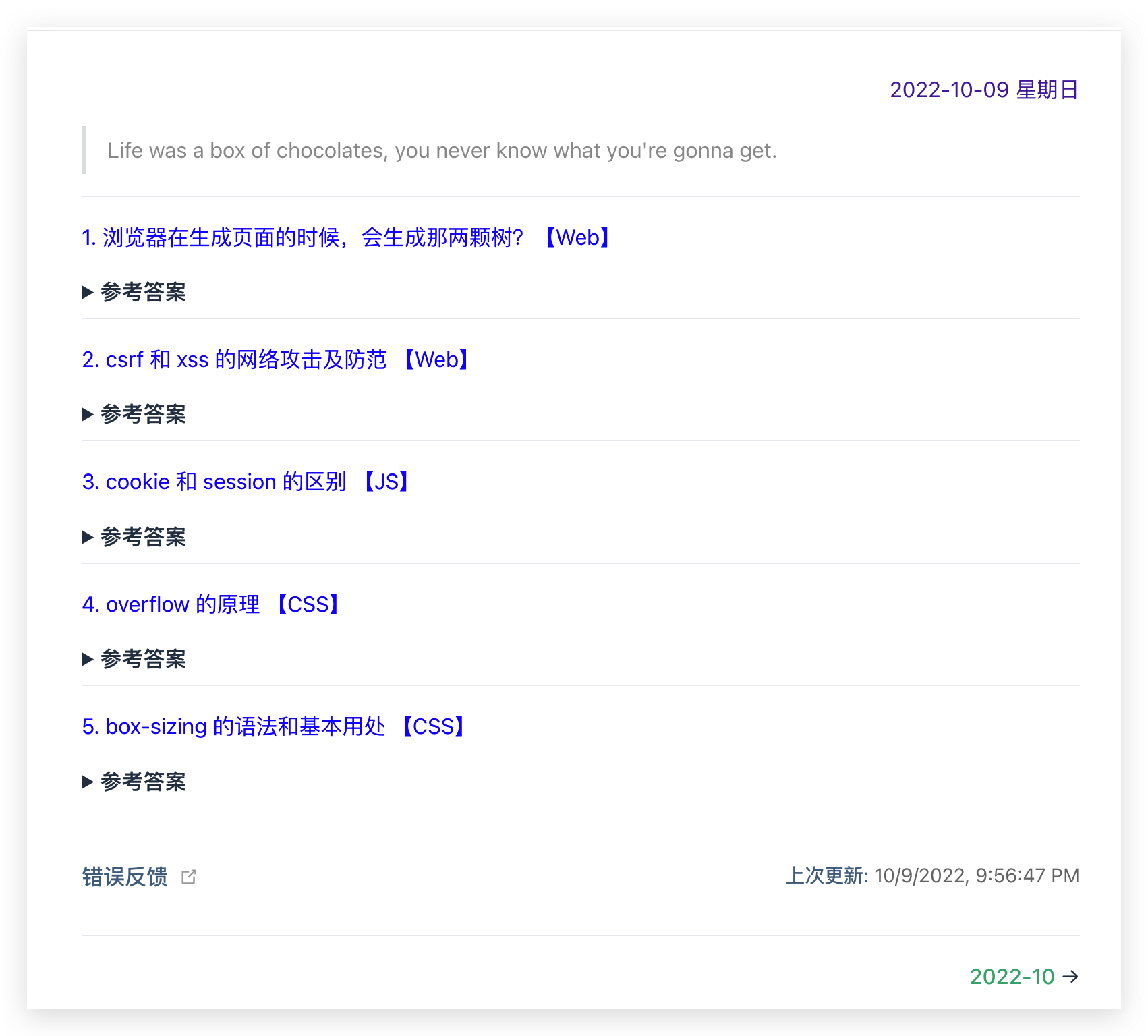Expand 参考答案 under the overflow question

[142, 659]
